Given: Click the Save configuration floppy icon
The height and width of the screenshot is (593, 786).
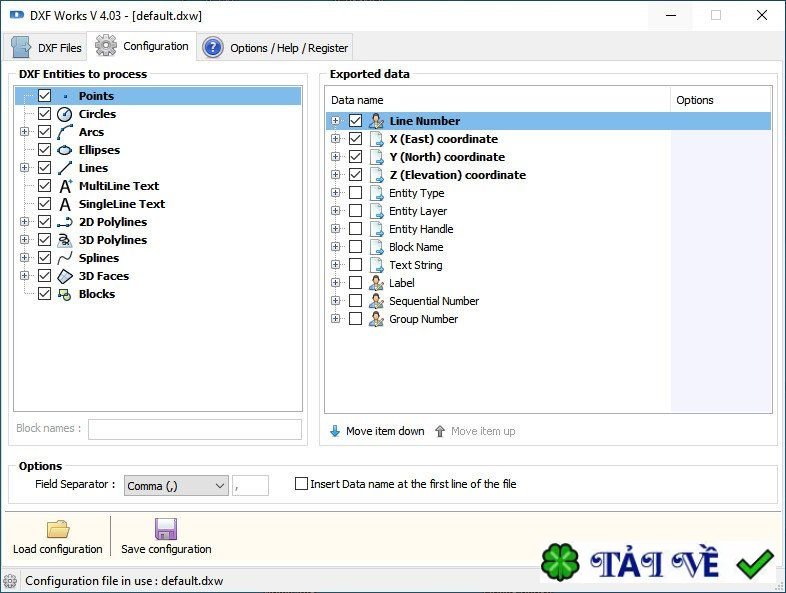Looking at the screenshot, I should (x=166, y=529).
